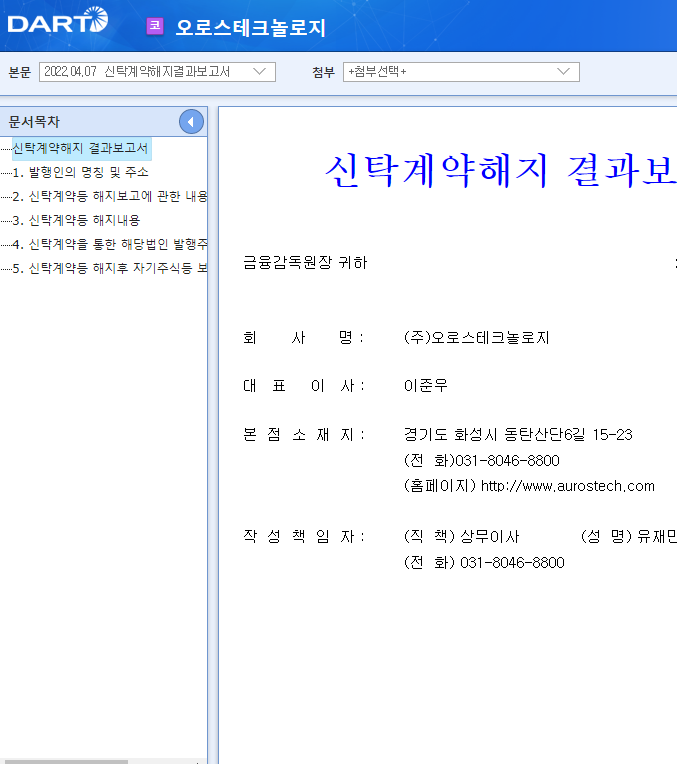677x764 pixels.
Task: Select 신탁계약해지 결과보고서 in document tree
Action: (80, 148)
